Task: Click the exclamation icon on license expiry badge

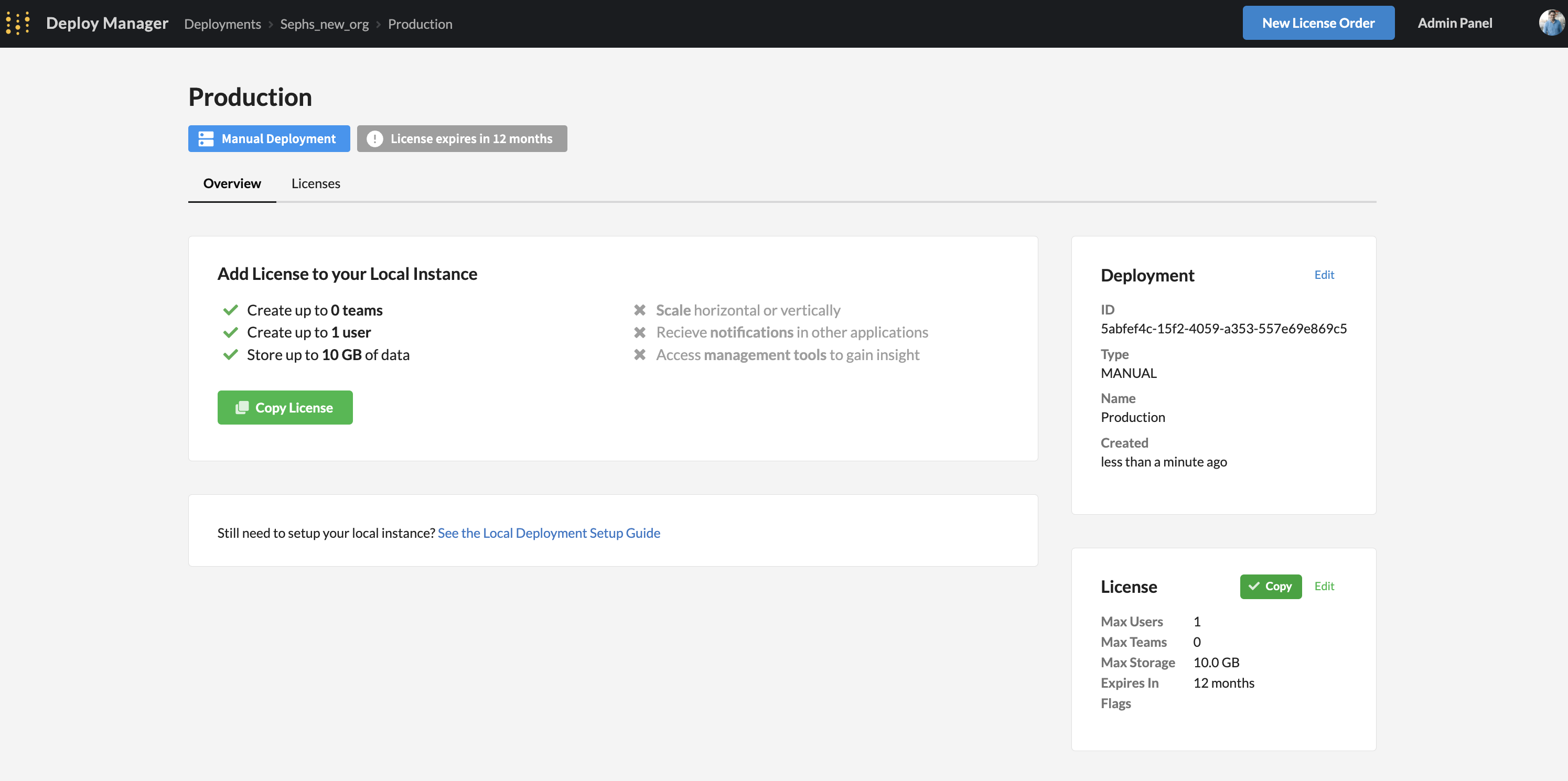Action: click(374, 139)
